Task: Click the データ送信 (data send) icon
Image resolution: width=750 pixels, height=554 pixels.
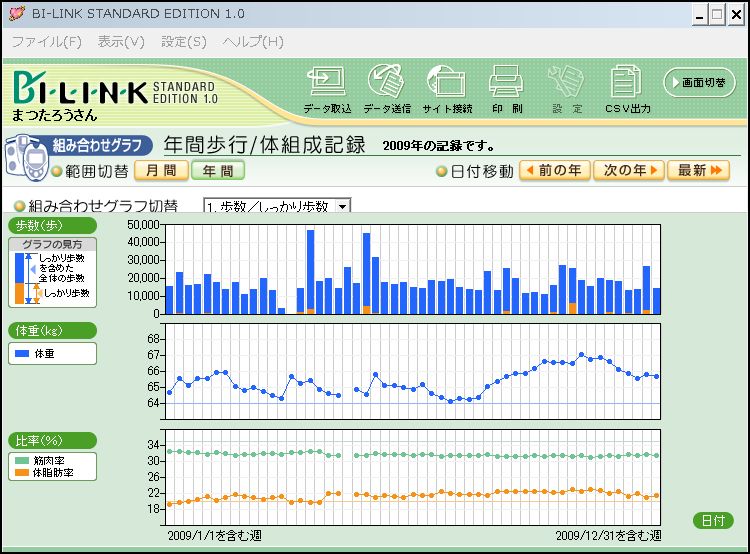Action: [386, 82]
